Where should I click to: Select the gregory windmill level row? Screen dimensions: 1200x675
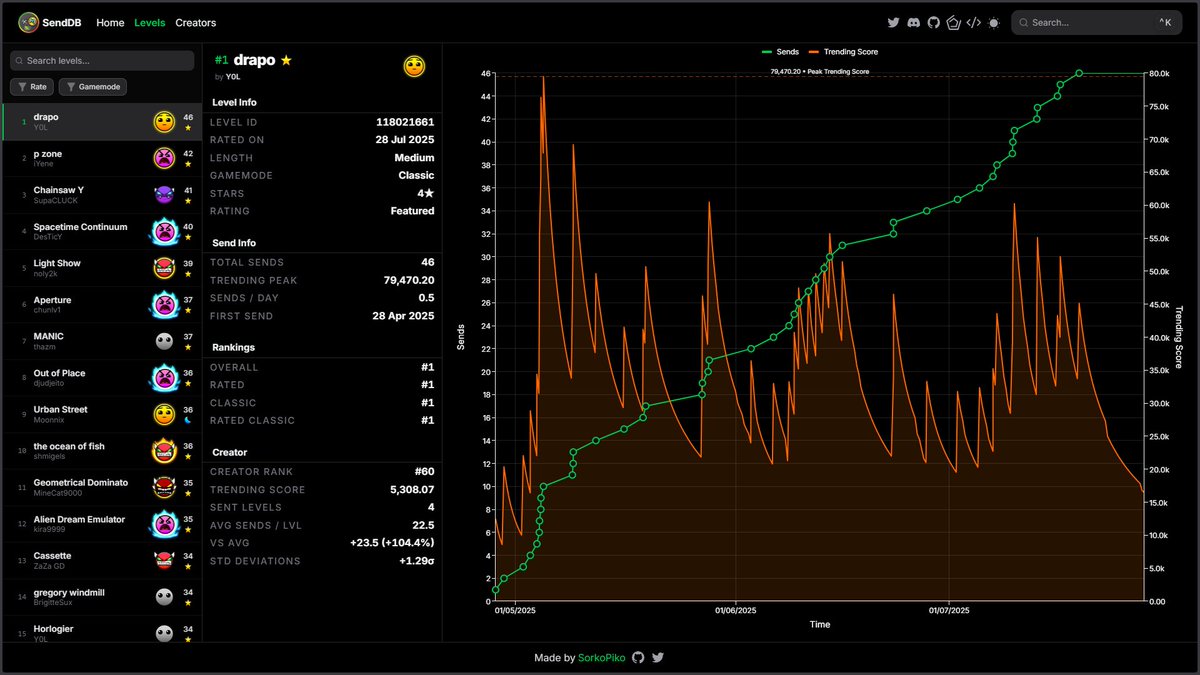click(102, 597)
